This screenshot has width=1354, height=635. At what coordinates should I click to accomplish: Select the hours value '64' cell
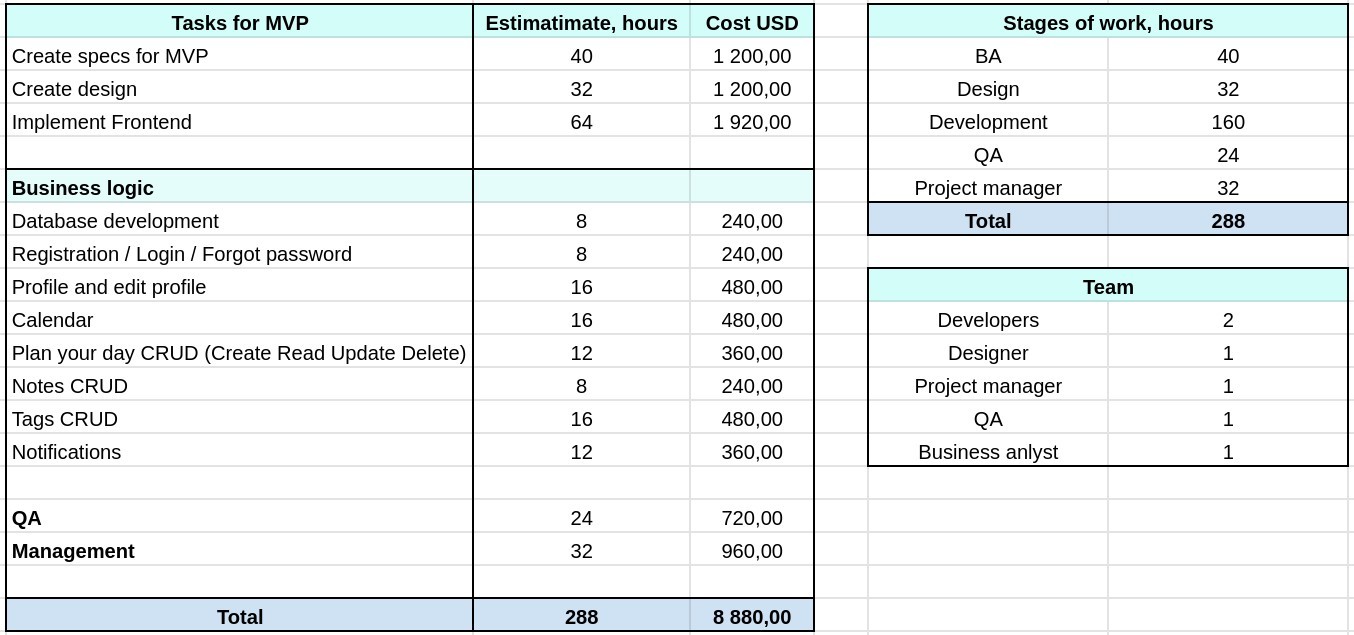tap(581, 122)
